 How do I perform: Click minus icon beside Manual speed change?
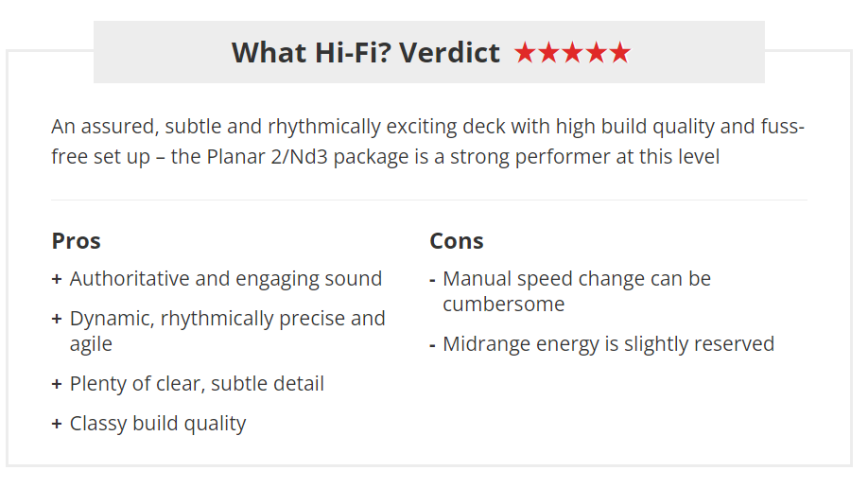[432, 281]
